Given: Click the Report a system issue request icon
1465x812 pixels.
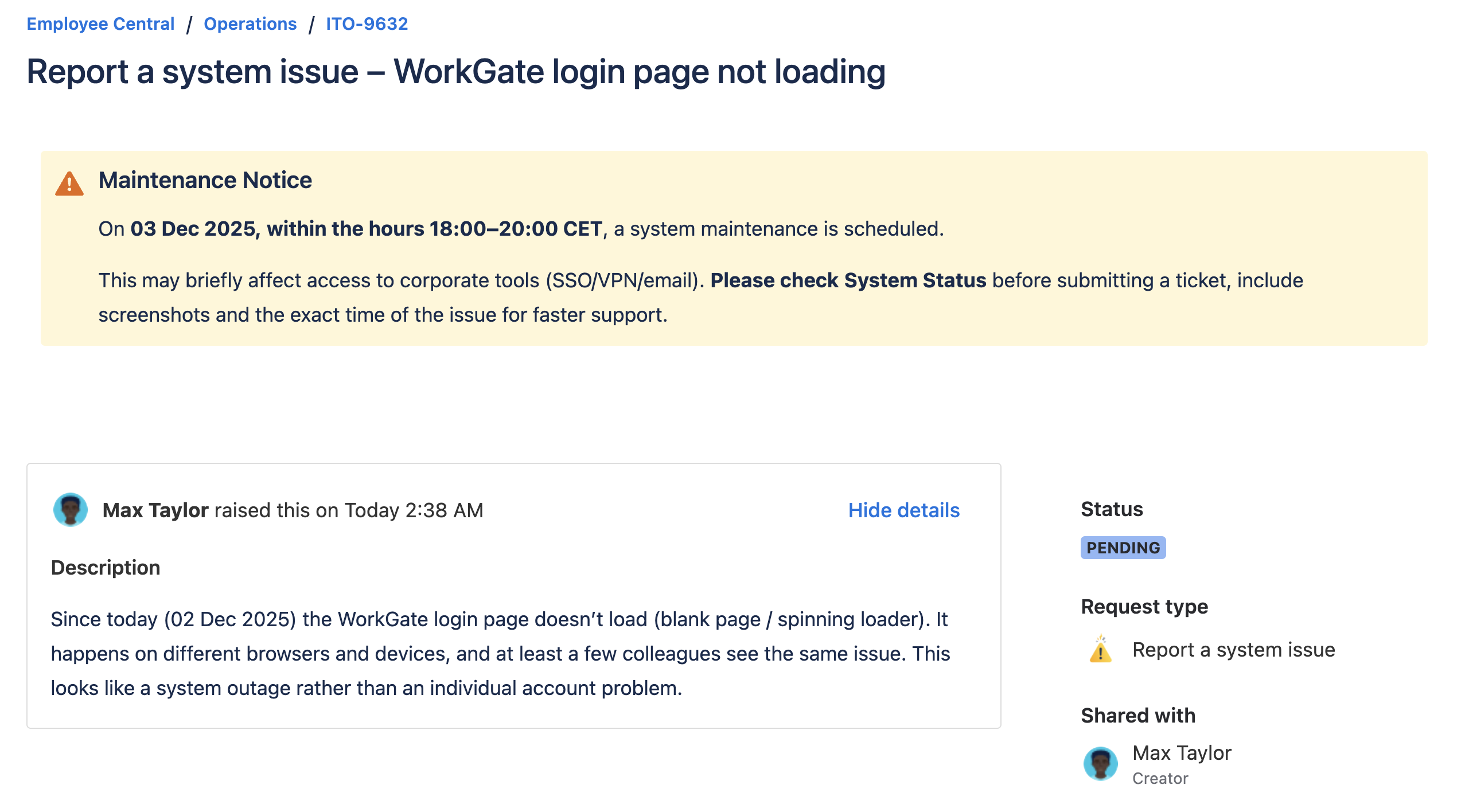Looking at the screenshot, I should click(1100, 650).
